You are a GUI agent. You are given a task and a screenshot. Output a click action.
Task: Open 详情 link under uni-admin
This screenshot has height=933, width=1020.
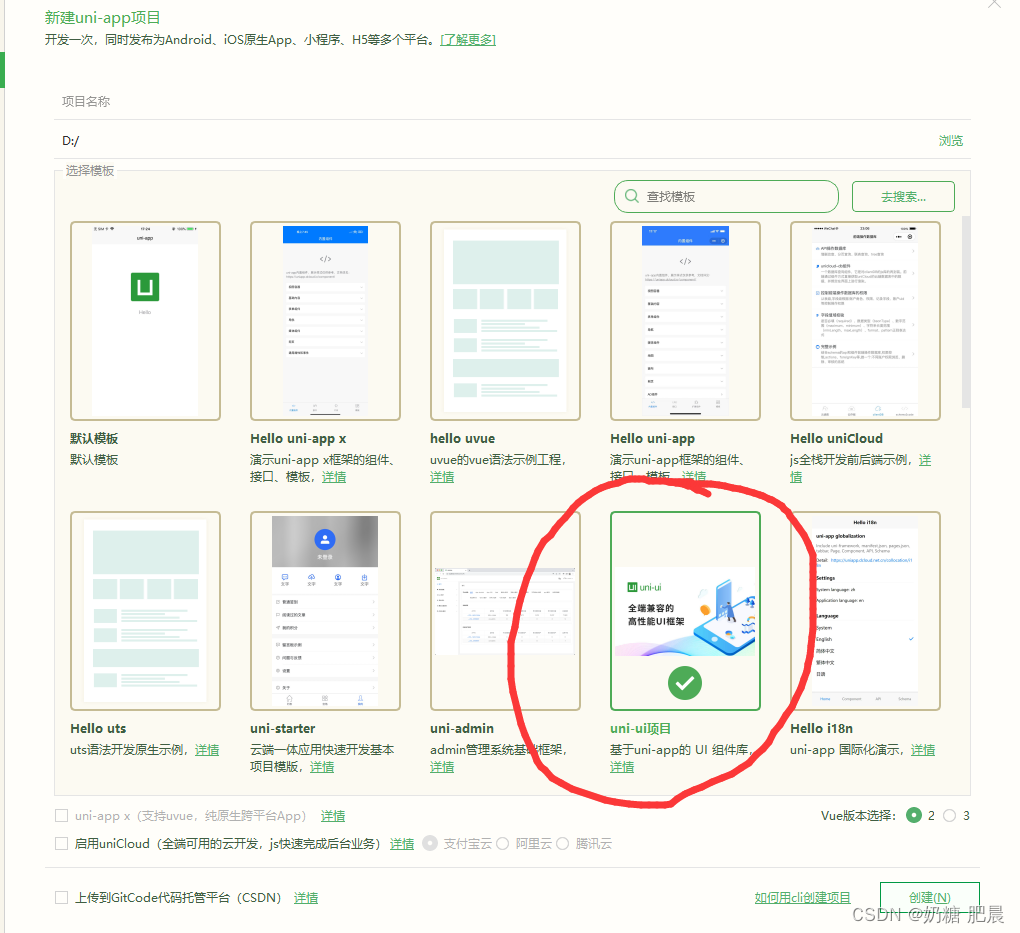point(442,766)
